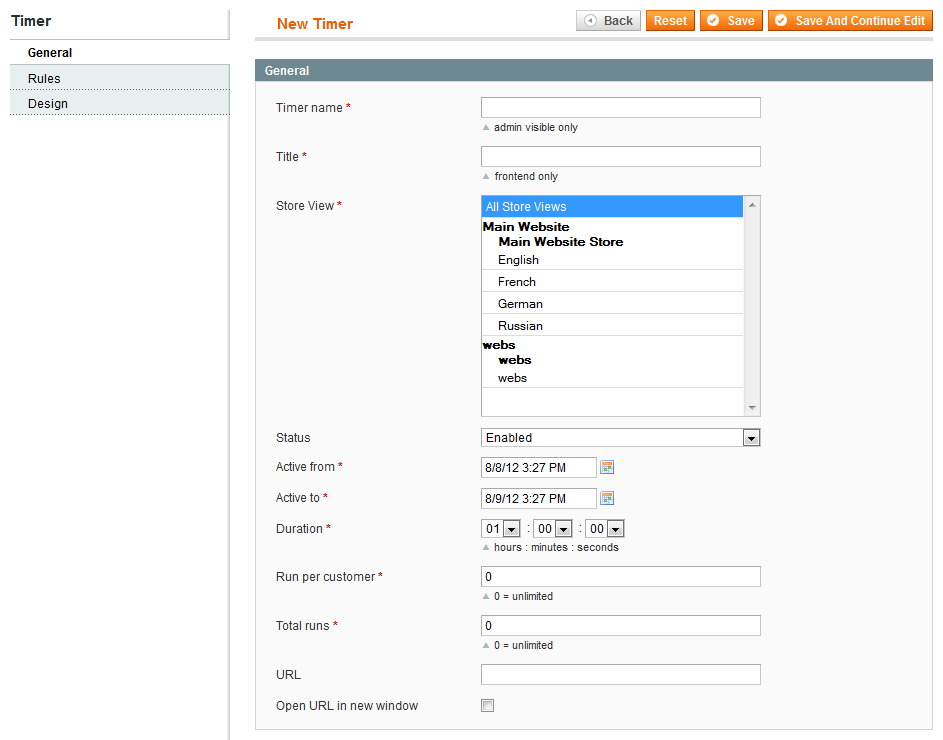
Task: Open the Duration minutes dropdown
Action: tap(552, 528)
